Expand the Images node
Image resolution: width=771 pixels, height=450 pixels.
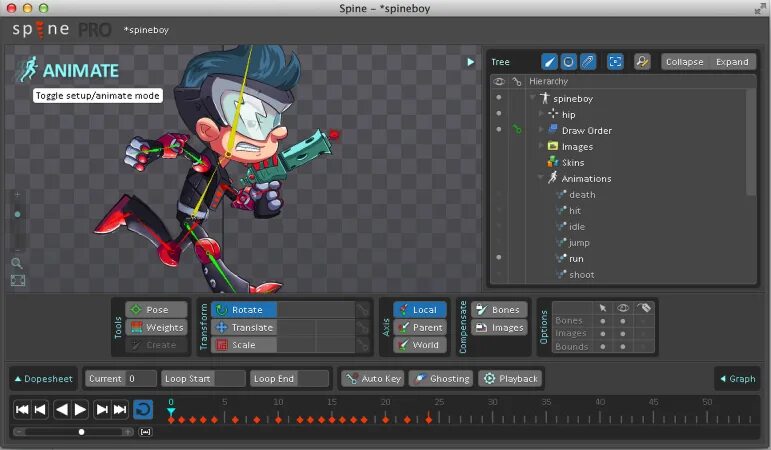[x=541, y=146]
